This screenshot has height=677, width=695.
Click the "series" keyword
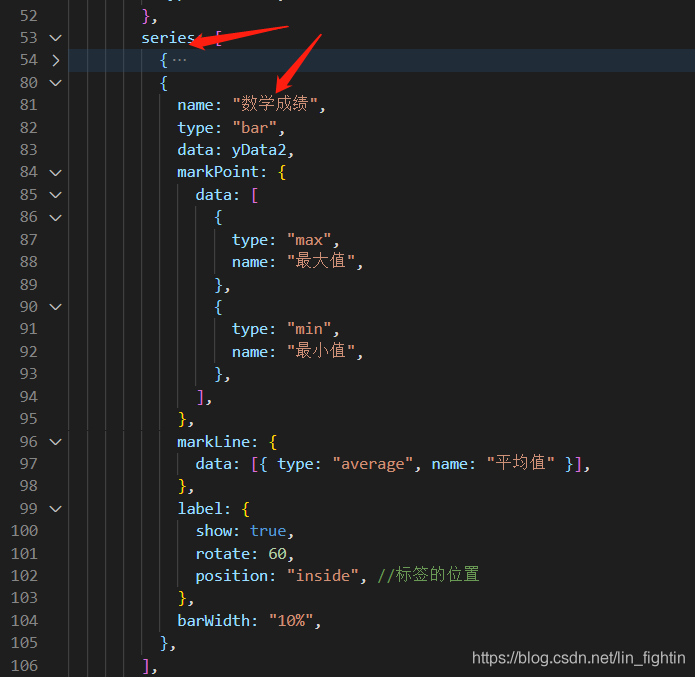tap(168, 38)
